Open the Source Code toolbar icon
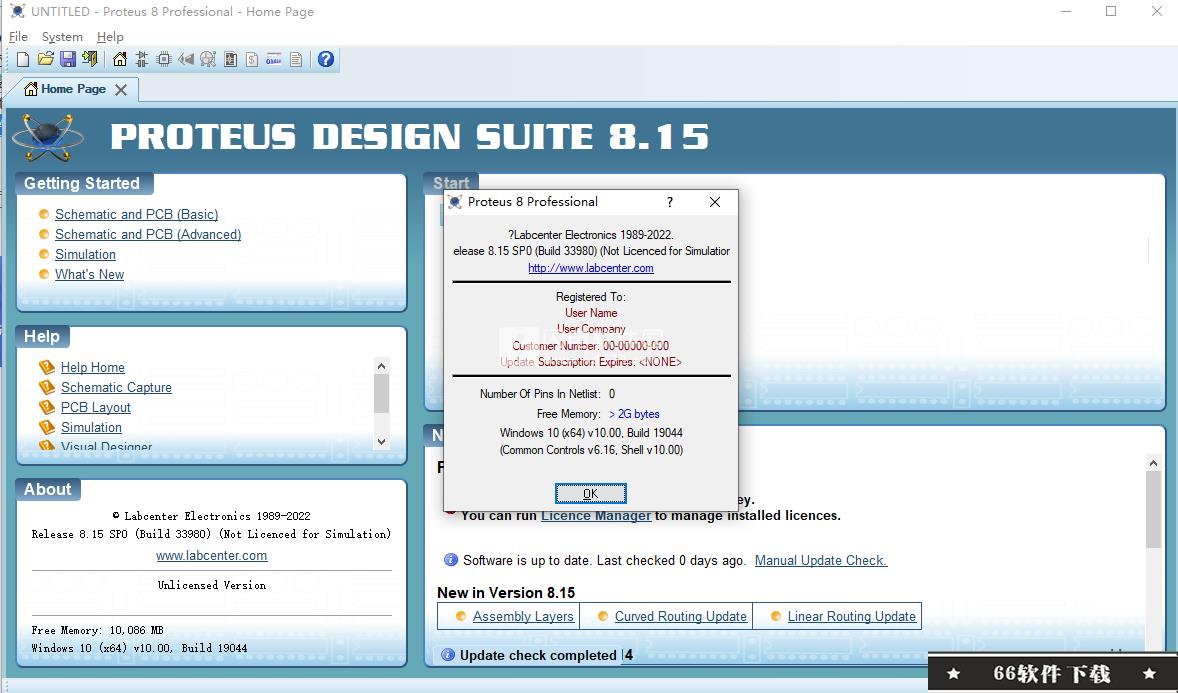 (274, 59)
